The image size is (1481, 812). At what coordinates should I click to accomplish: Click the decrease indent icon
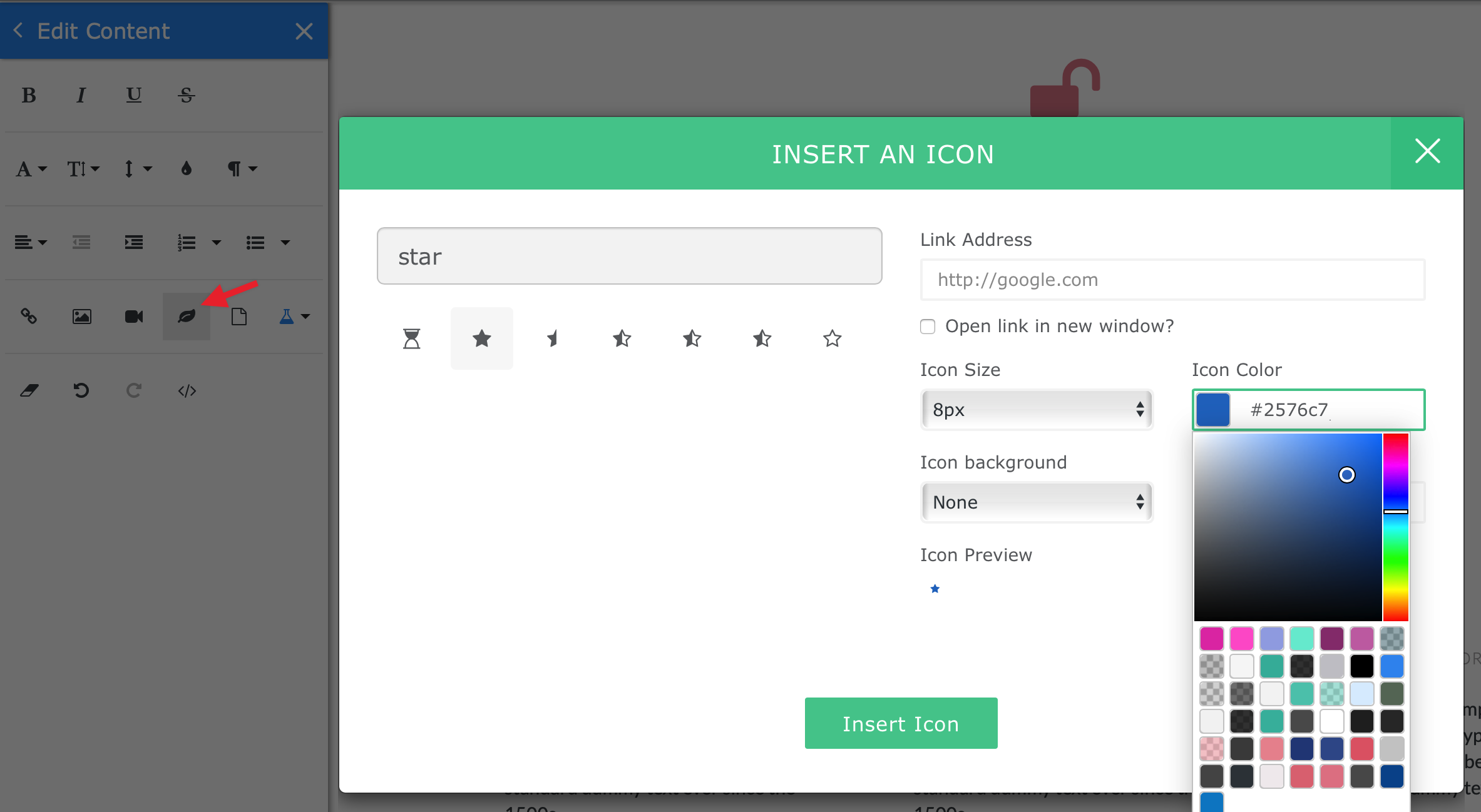coord(81,243)
